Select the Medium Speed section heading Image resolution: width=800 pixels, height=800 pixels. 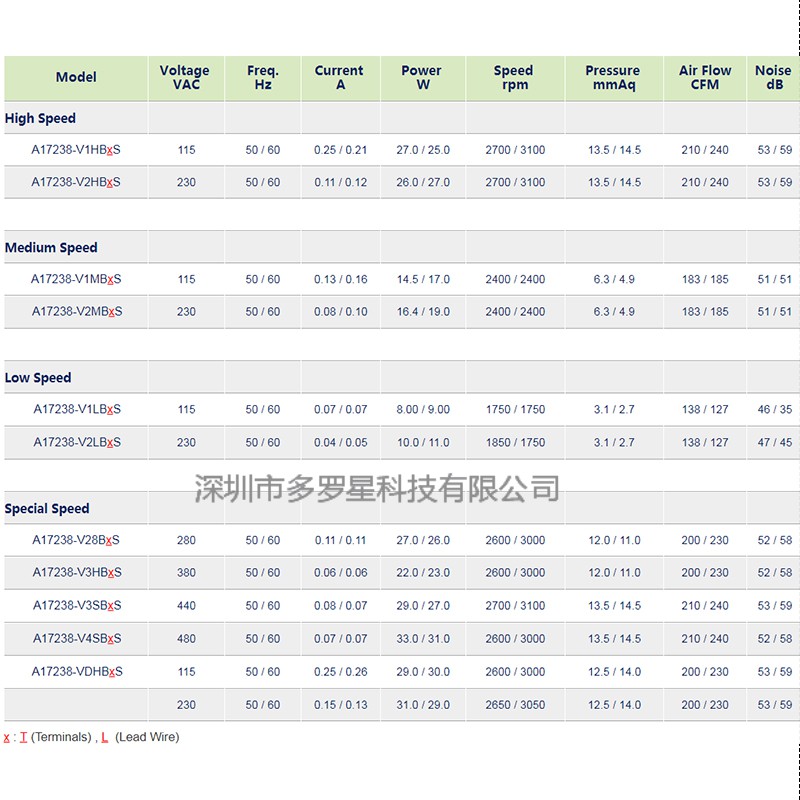[51, 248]
